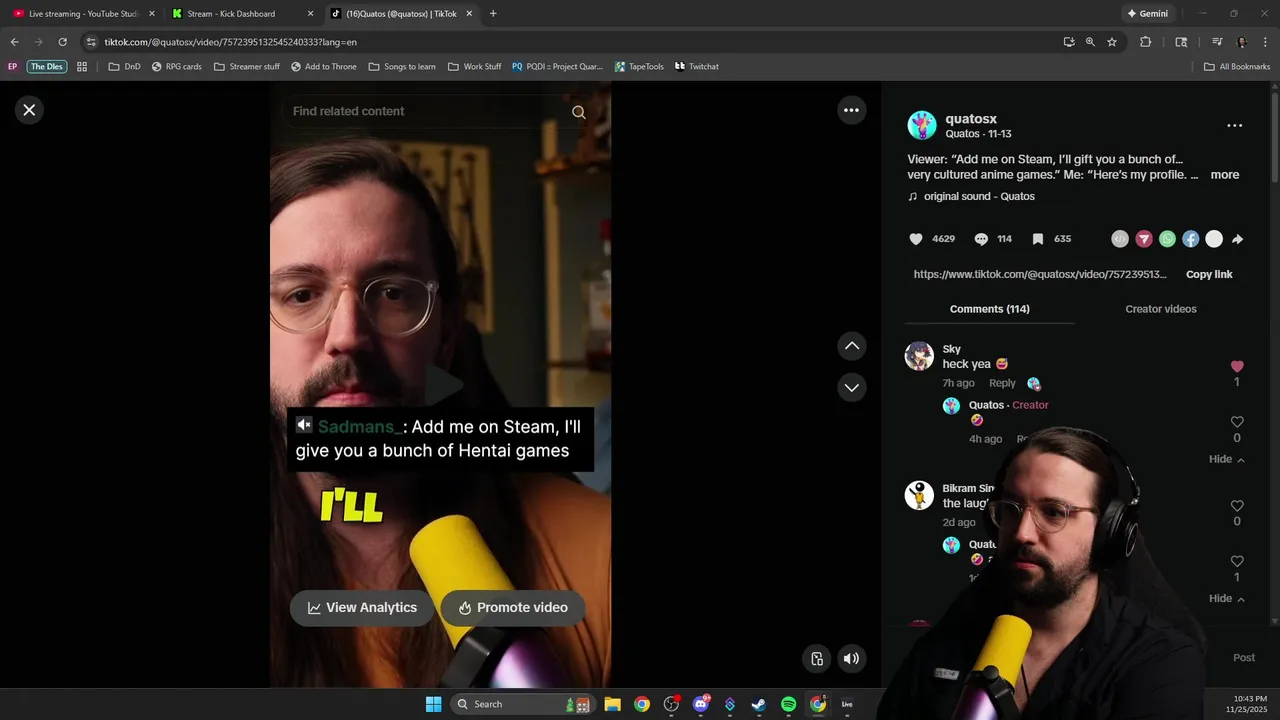The height and width of the screenshot is (720, 1280).
Task: Toggle the auto-scroll icon beside volume
Action: point(817,658)
